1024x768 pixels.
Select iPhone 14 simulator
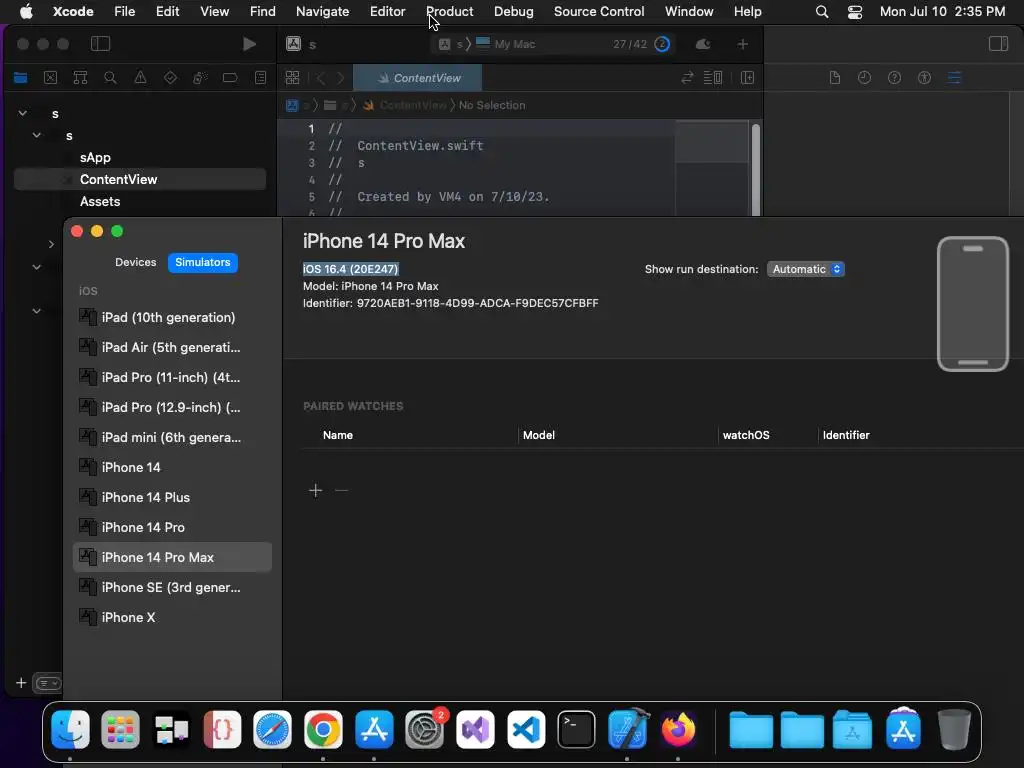point(172,468)
